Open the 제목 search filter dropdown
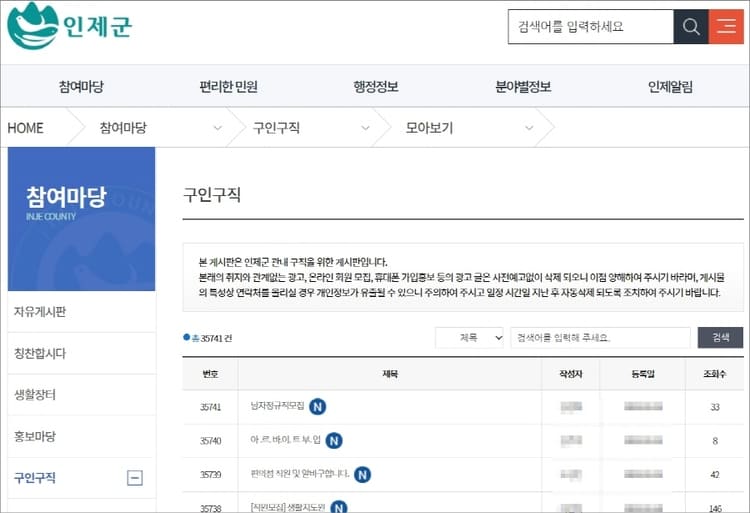Screen dimensions: 750x513 coord(469,338)
